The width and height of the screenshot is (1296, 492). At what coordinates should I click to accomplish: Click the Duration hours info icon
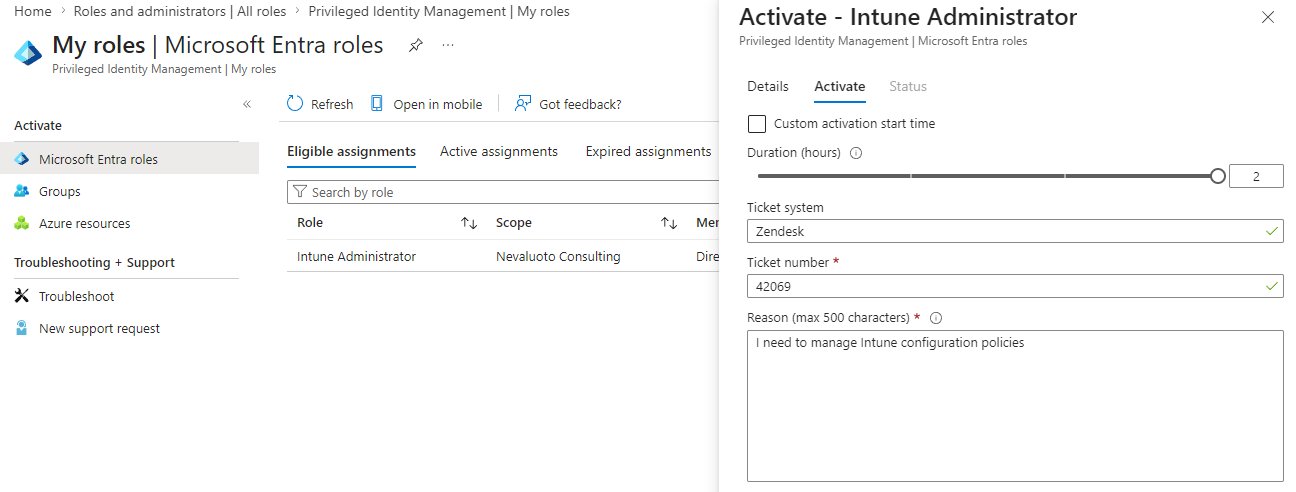coord(856,154)
